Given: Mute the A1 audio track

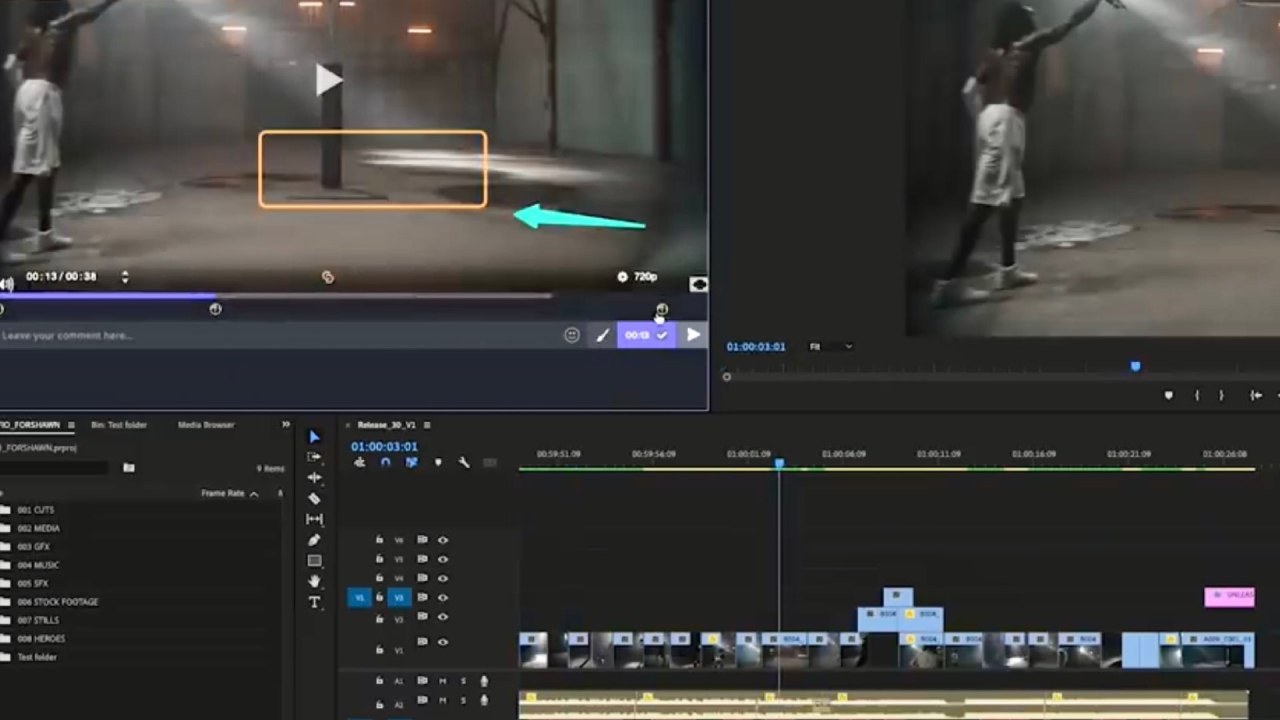Looking at the screenshot, I should point(443,681).
